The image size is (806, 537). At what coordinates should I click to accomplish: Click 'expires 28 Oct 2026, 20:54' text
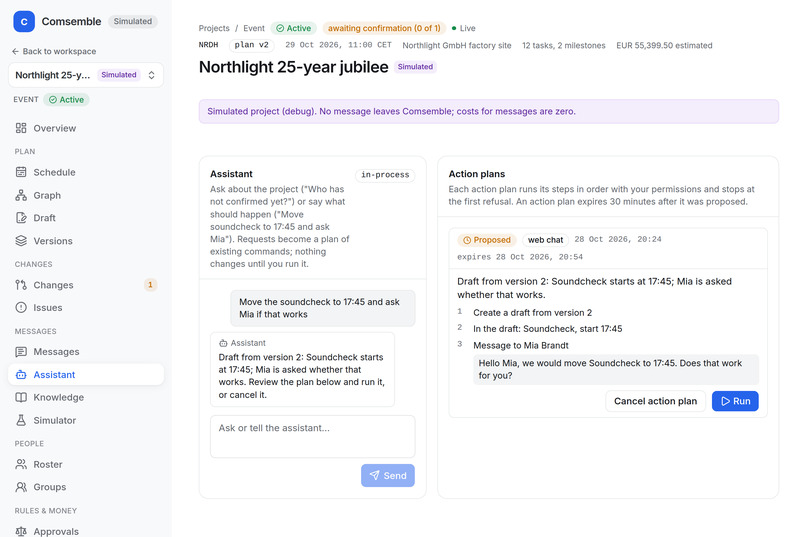click(x=520, y=257)
